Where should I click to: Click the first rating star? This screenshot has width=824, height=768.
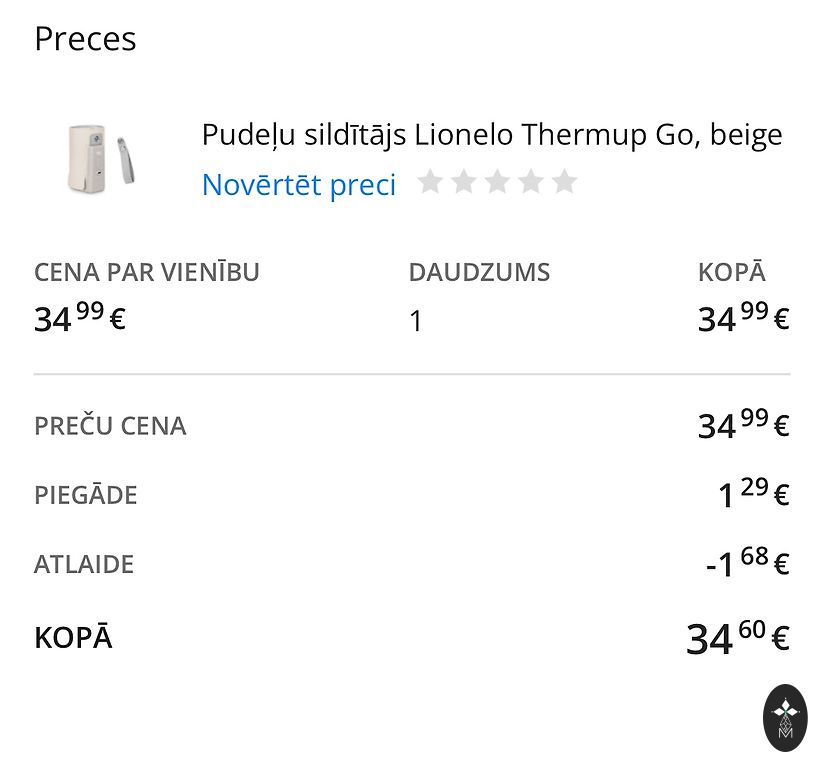pos(430,182)
